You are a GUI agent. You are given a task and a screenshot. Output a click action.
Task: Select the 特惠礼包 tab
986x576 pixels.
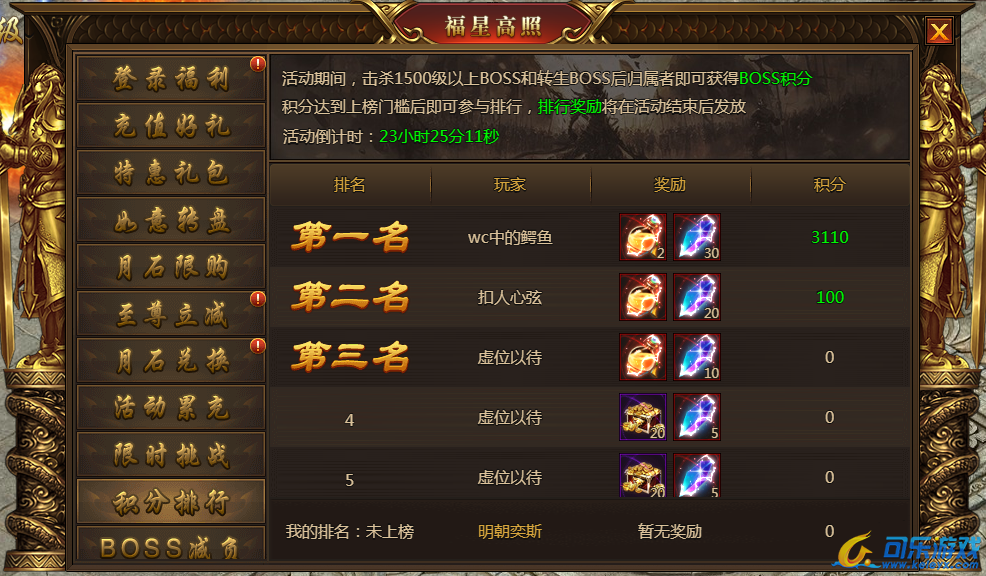170,172
